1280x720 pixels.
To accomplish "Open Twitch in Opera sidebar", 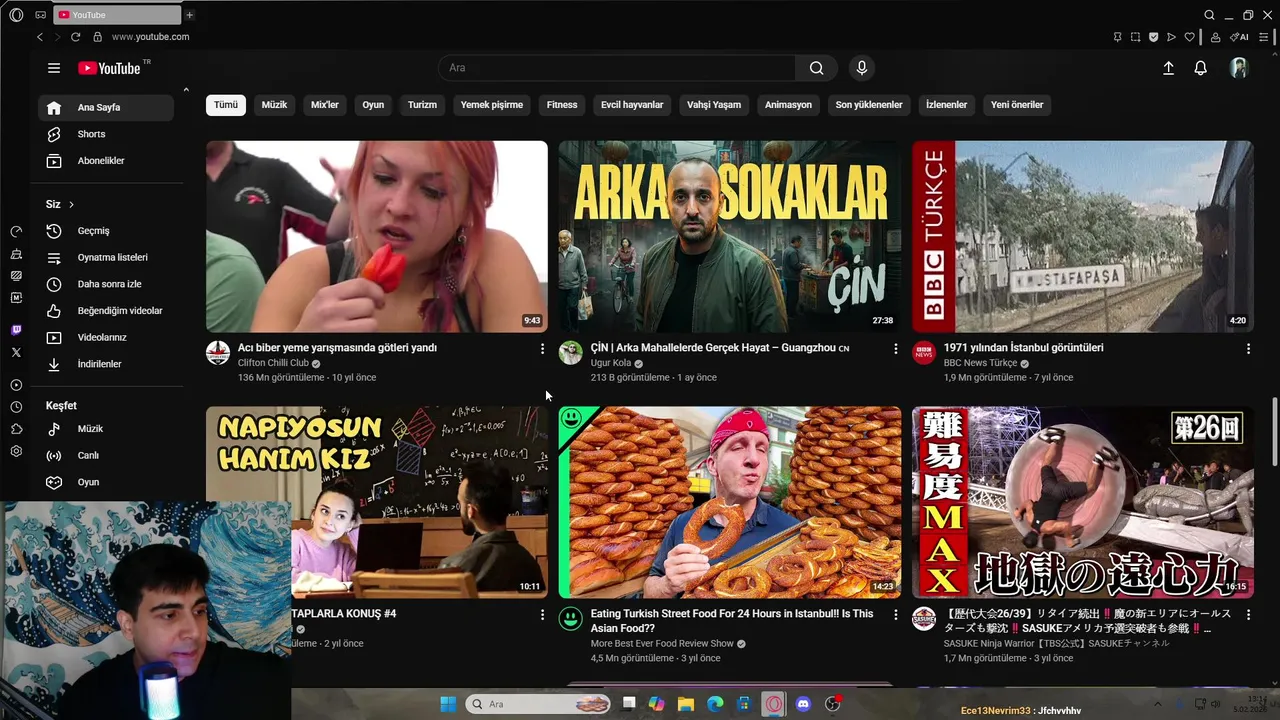I will tap(16, 330).
